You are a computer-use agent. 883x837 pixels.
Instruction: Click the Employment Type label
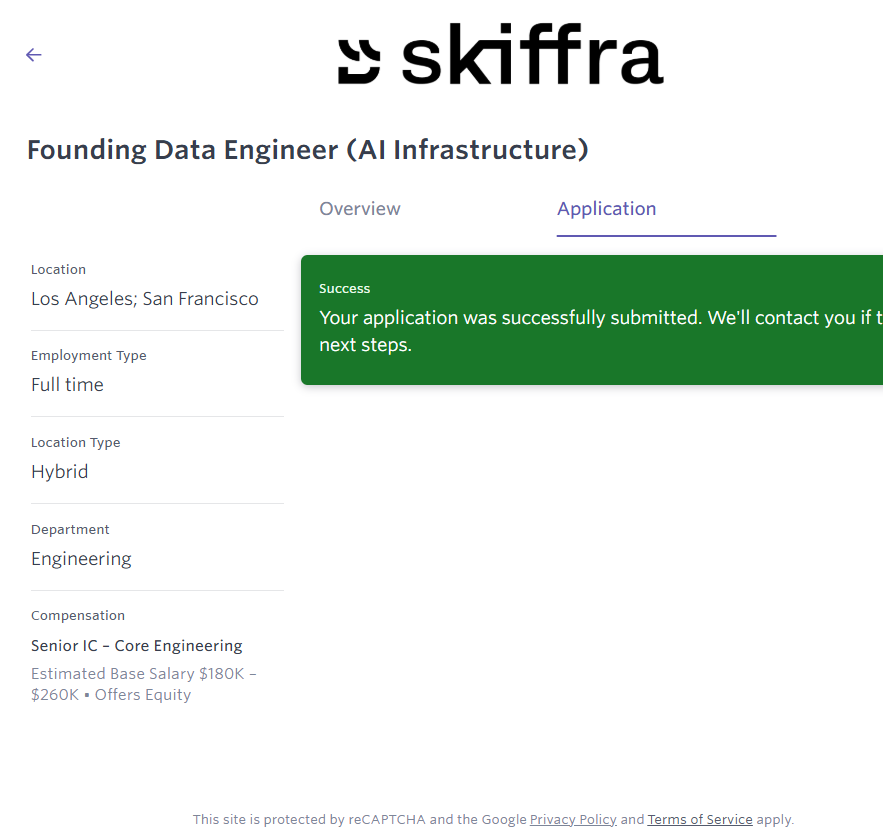click(88, 355)
